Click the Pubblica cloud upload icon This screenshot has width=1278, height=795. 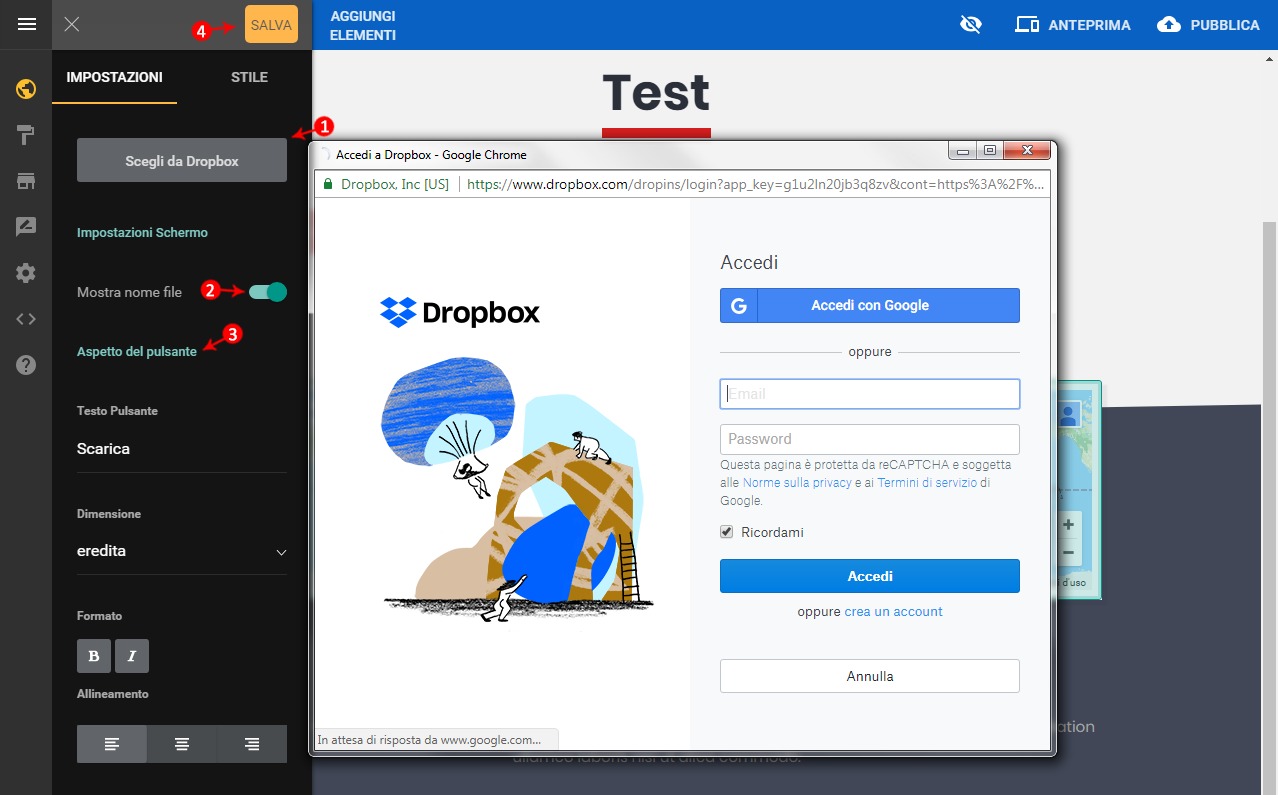(x=1169, y=25)
